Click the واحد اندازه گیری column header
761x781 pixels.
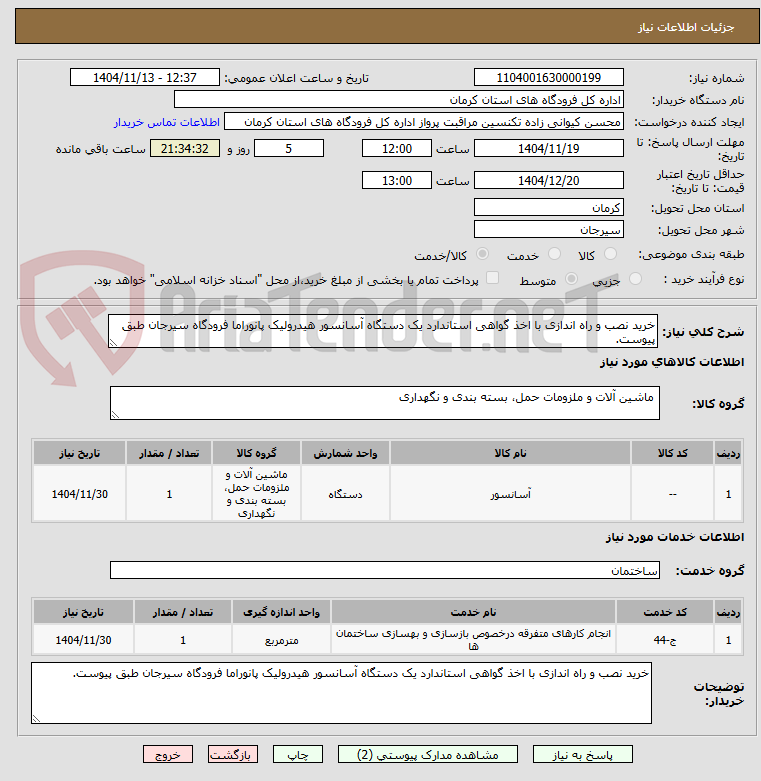[281, 612]
